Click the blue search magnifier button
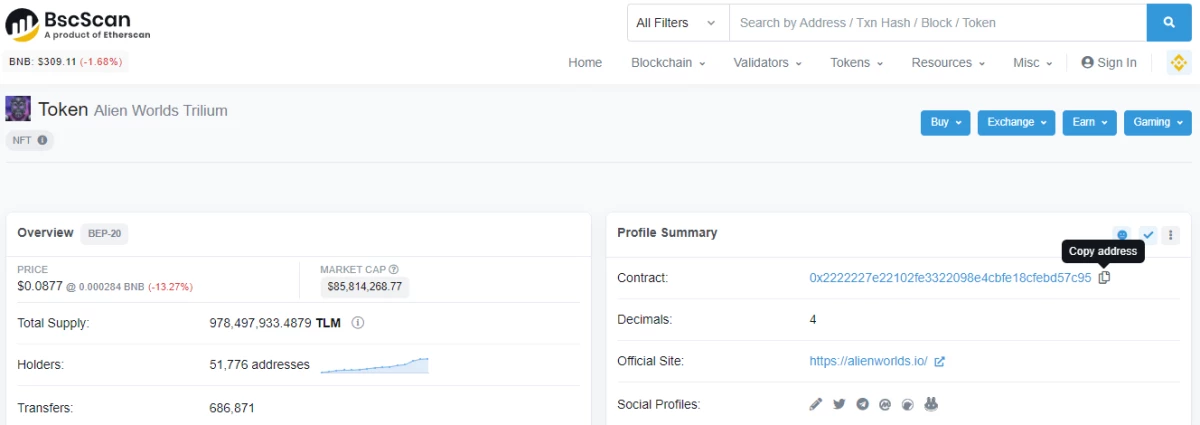The height and width of the screenshot is (425, 1200). coord(1168,23)
